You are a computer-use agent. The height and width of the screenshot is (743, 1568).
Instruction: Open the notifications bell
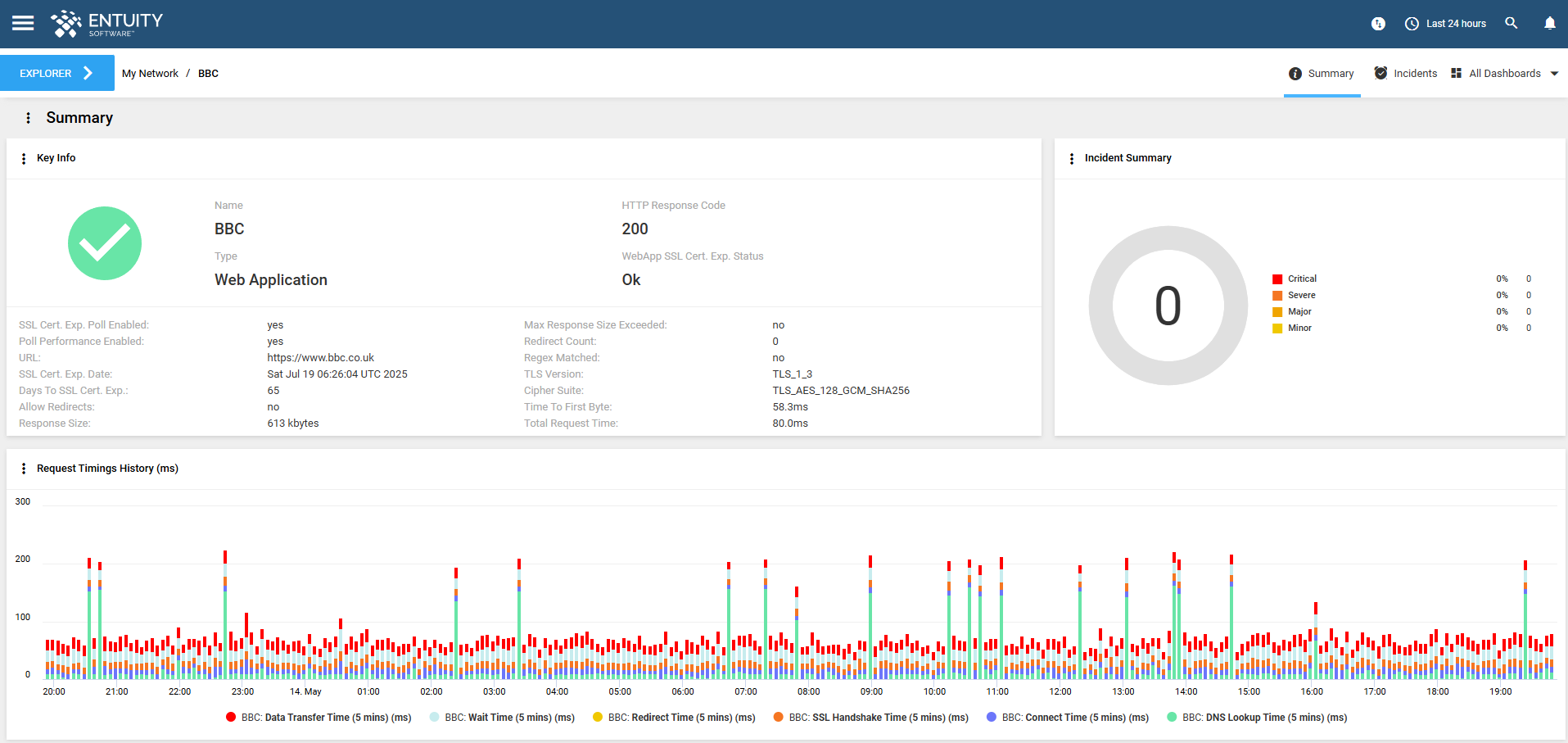click(x=1550, y=23)
